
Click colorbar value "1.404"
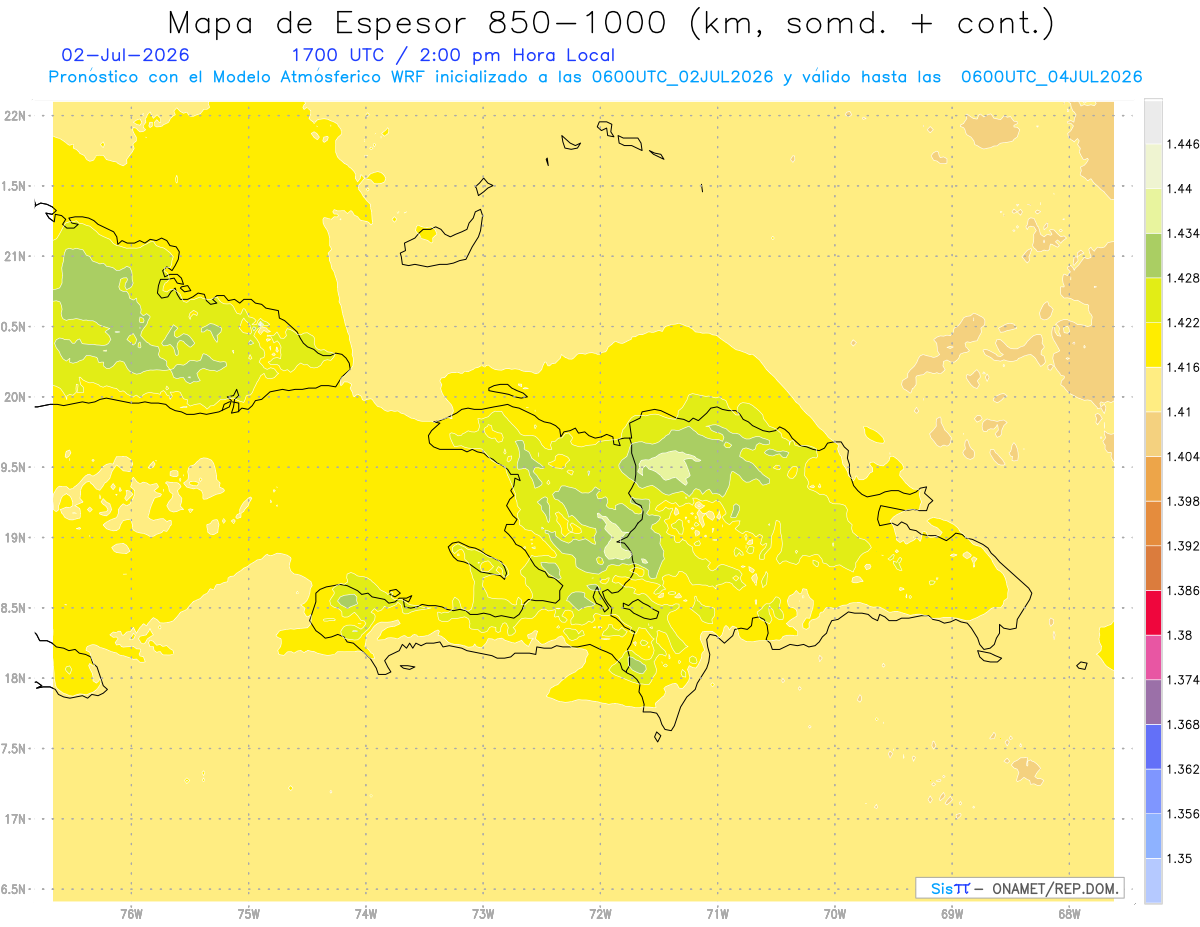pyautogui.click(x=1184, y=456)
